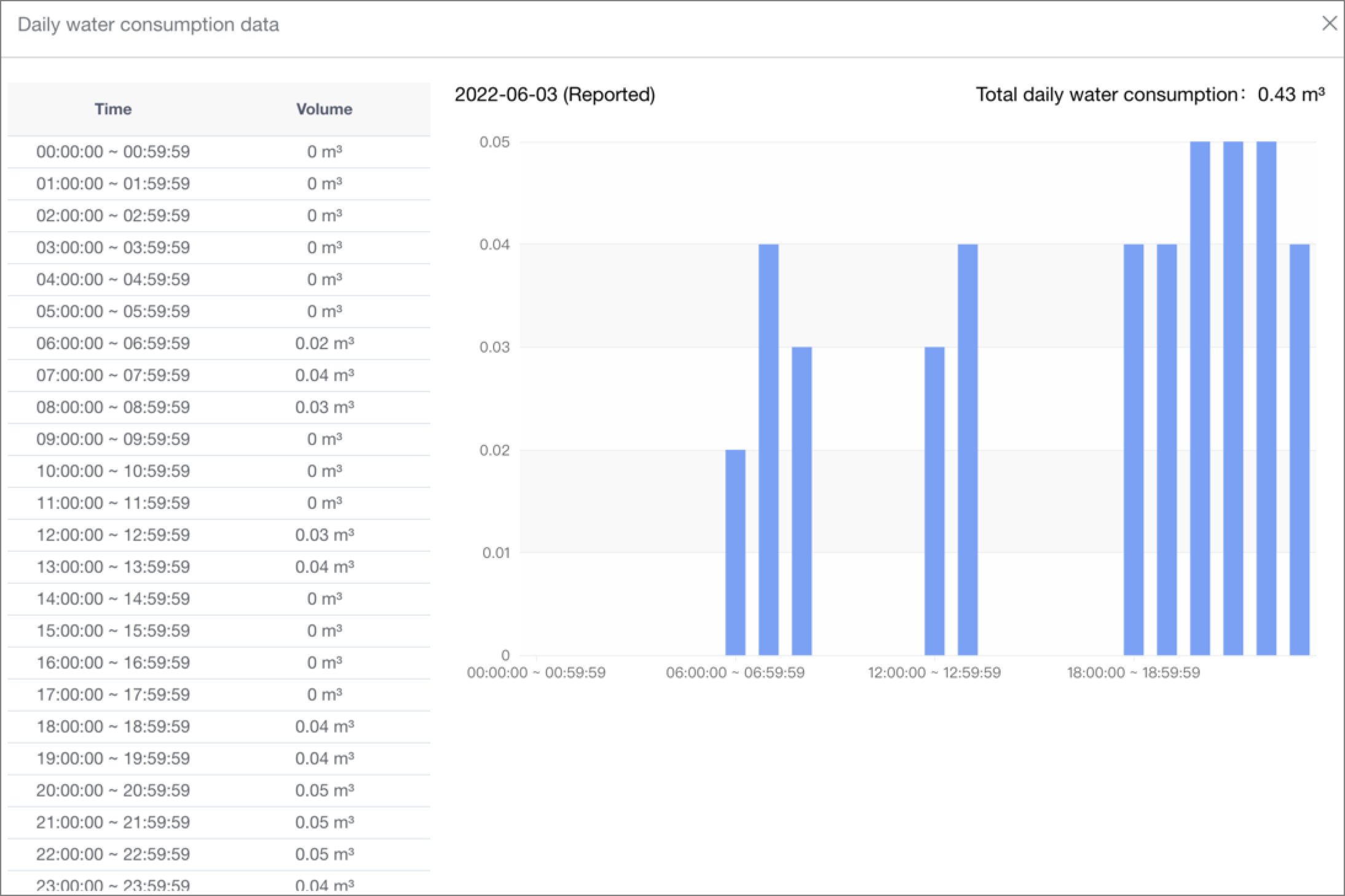The image size is (1345, 896).
Task: Click the 19:00 hour bar in chart
Action: tap(1167, 450)
